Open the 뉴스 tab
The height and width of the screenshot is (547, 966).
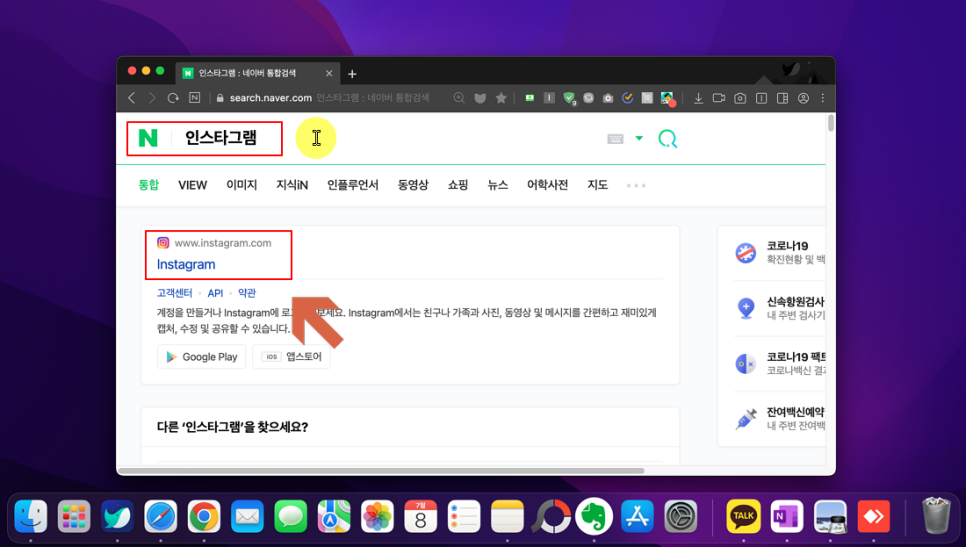pos(498,185)
